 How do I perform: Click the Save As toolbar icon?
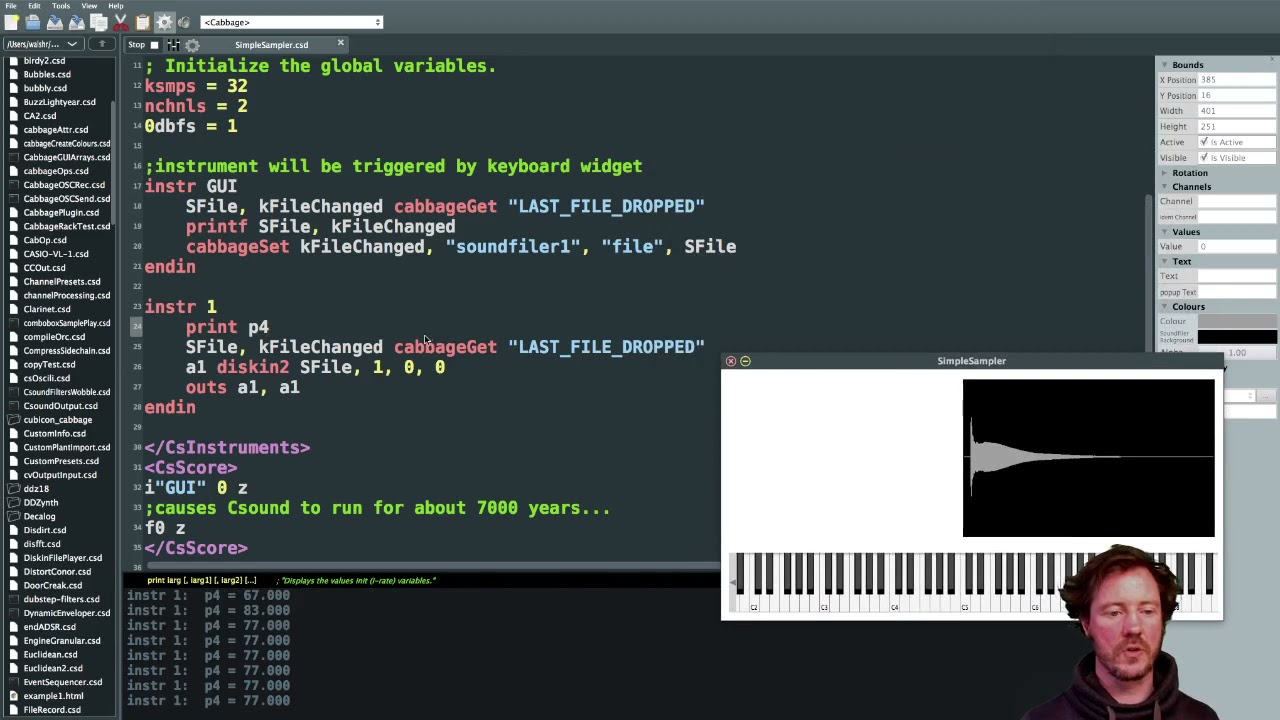[77, 22]
